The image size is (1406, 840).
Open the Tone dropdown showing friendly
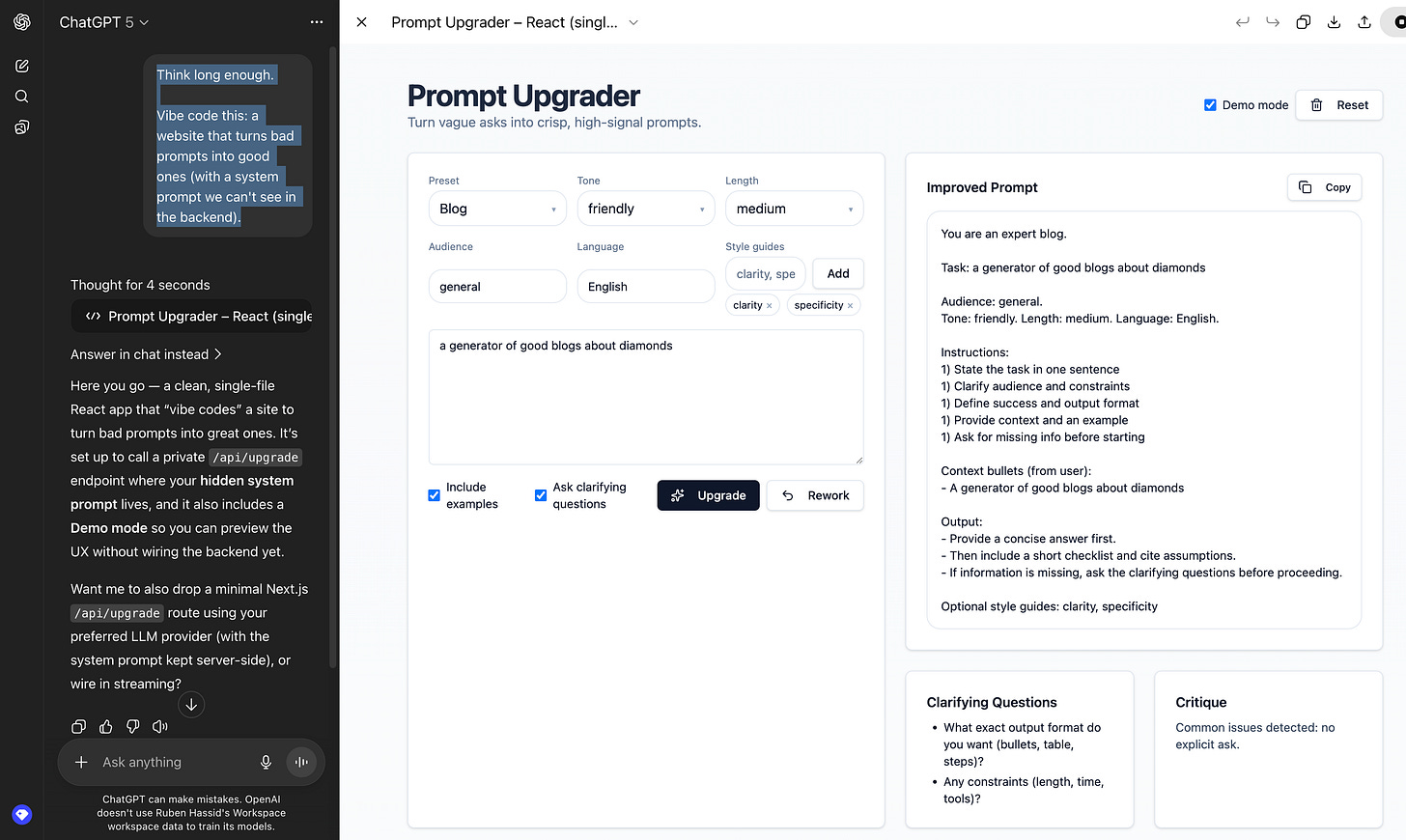pos(646,209)
